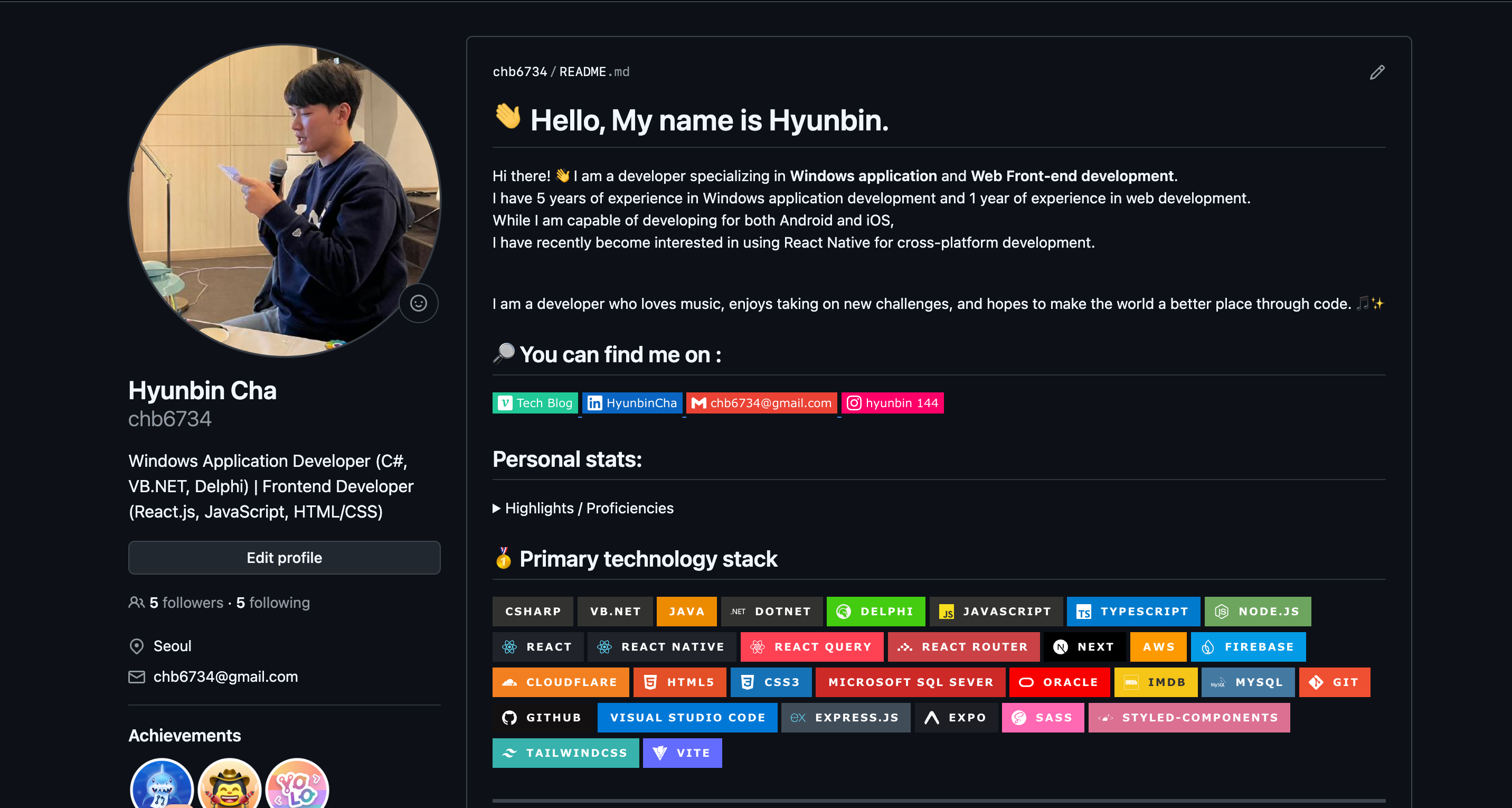Click the profile avatar photo

click(284, 200)
